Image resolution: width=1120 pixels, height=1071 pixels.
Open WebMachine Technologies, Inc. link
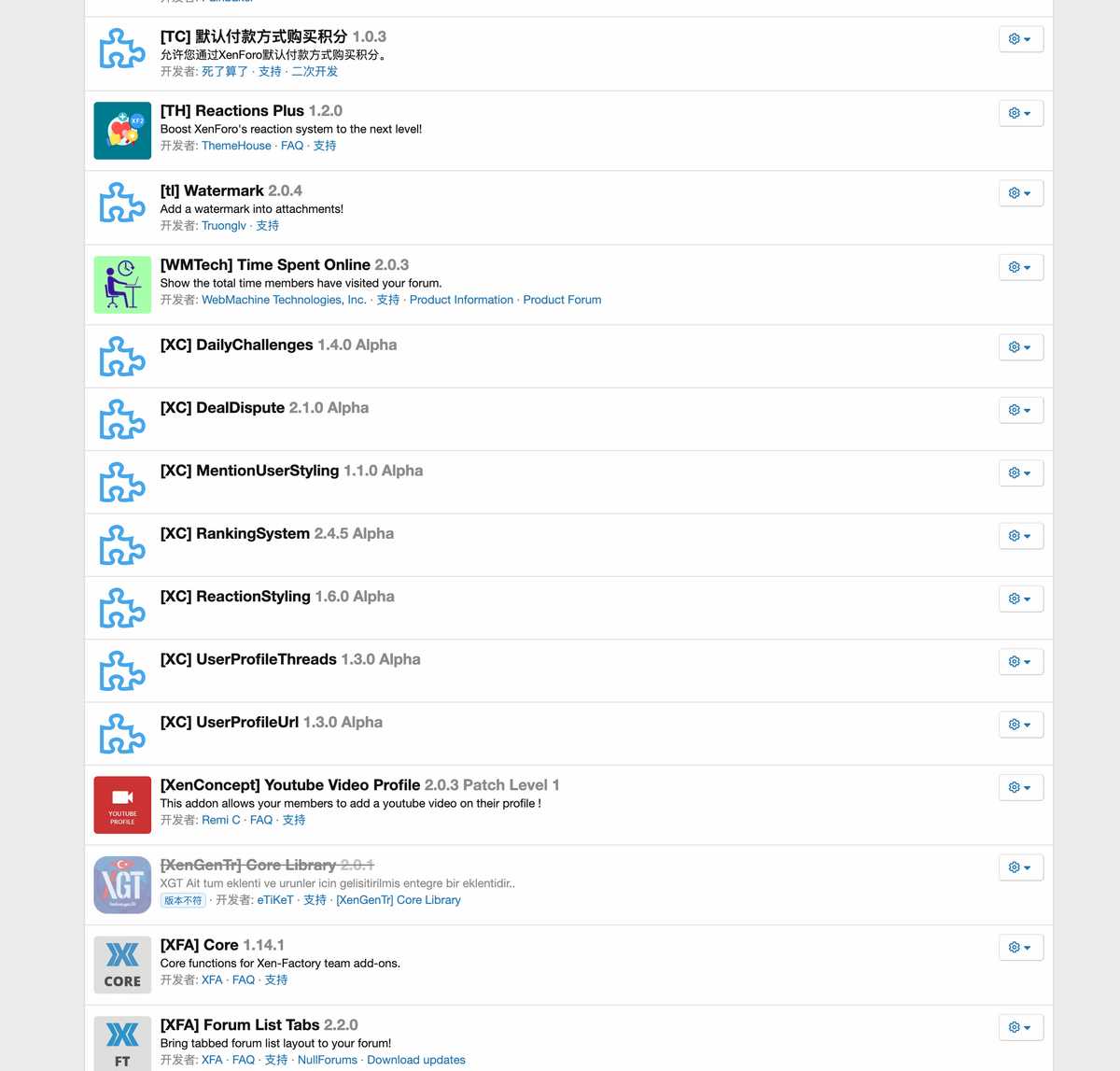click(284, 300)
